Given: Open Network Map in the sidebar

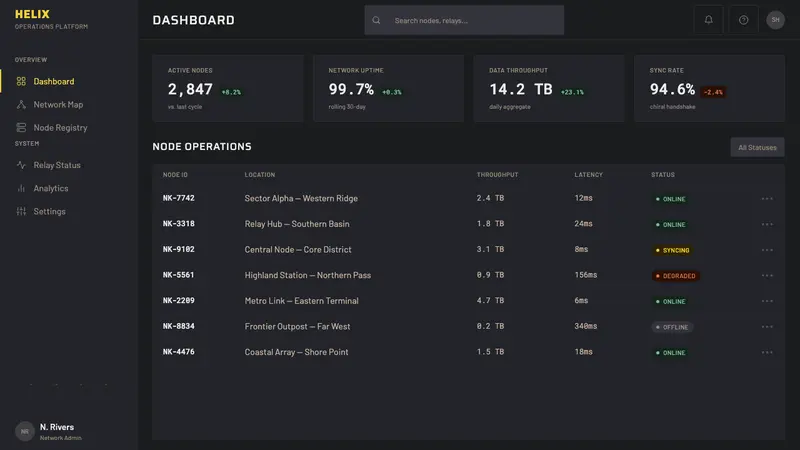Looking at the screenshot, I should [x=69, y=105].
